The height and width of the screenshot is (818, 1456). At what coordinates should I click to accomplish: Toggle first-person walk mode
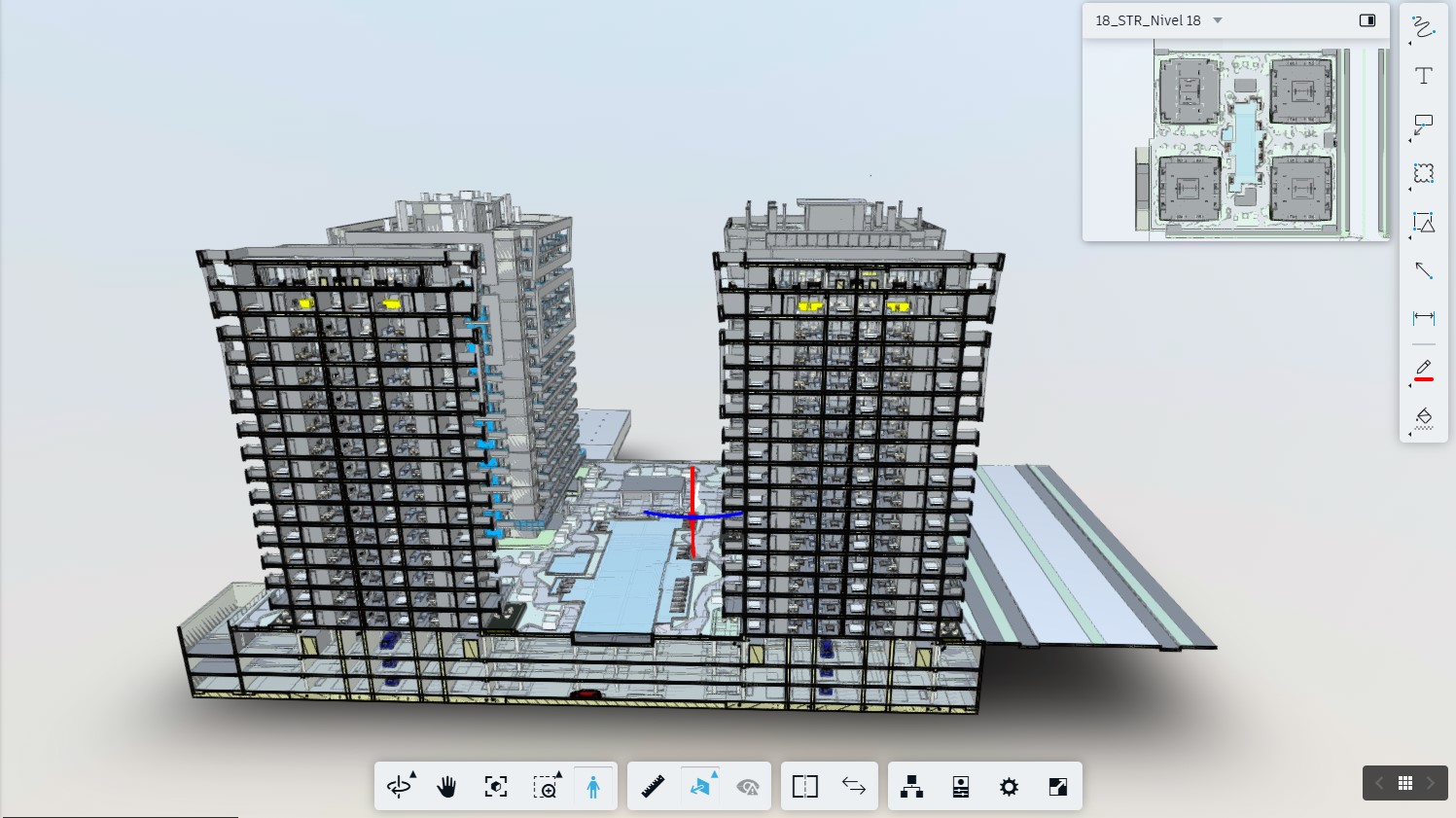pyautogui.click(x=593, y=786)
